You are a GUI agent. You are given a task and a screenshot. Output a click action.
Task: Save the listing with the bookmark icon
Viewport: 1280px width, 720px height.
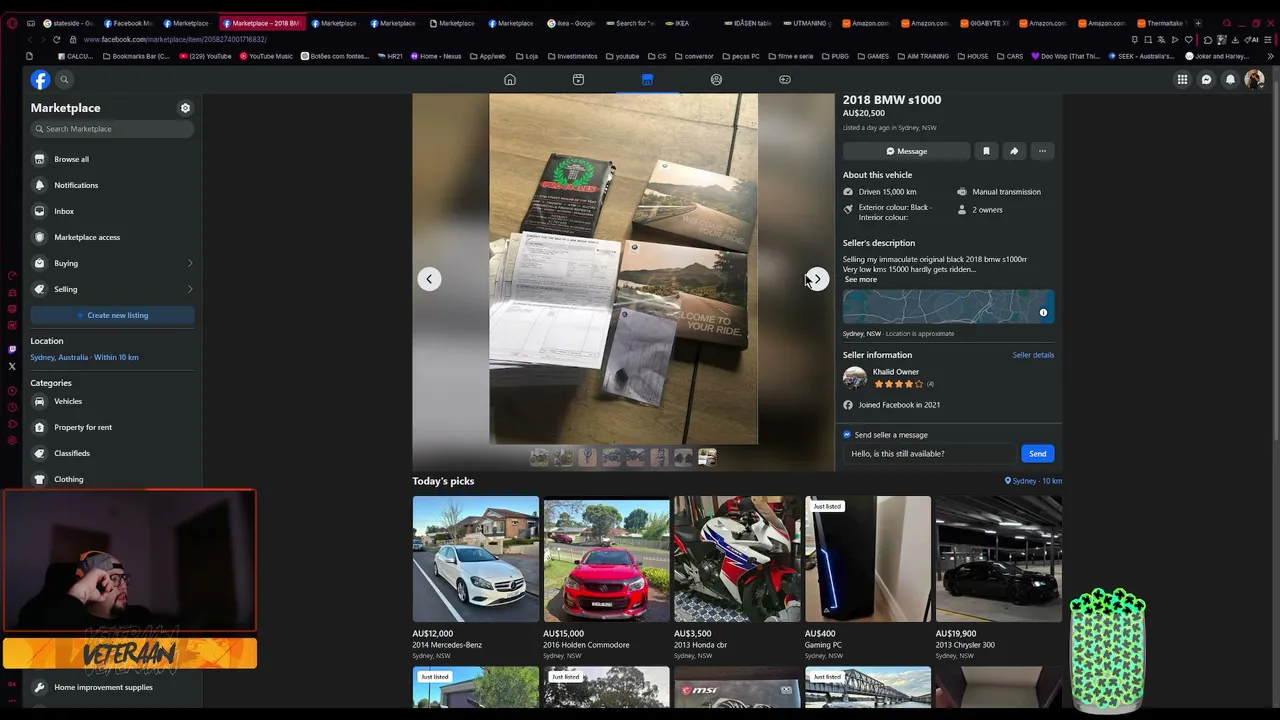(986, 151)
